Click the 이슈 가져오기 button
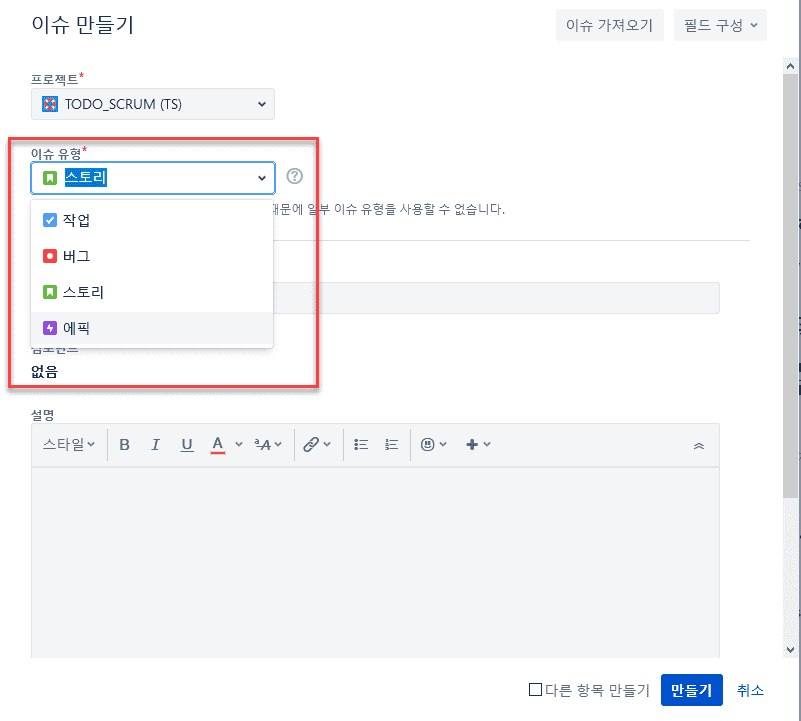 [x=609, y=25]
